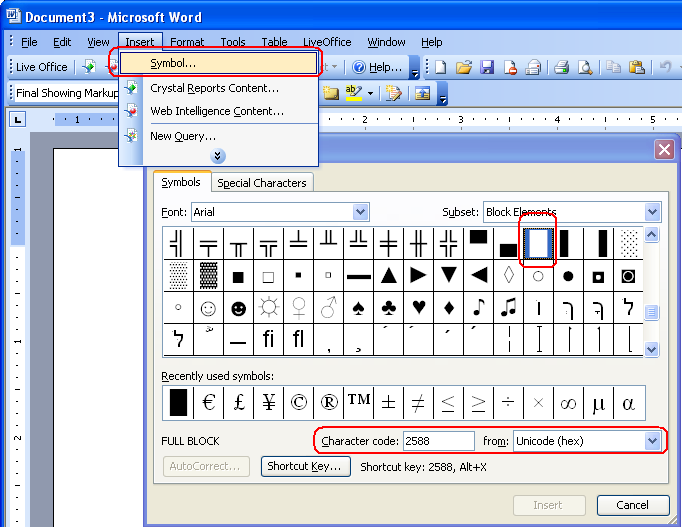Click the Print Preview magnifier icon

click(585, 67)
